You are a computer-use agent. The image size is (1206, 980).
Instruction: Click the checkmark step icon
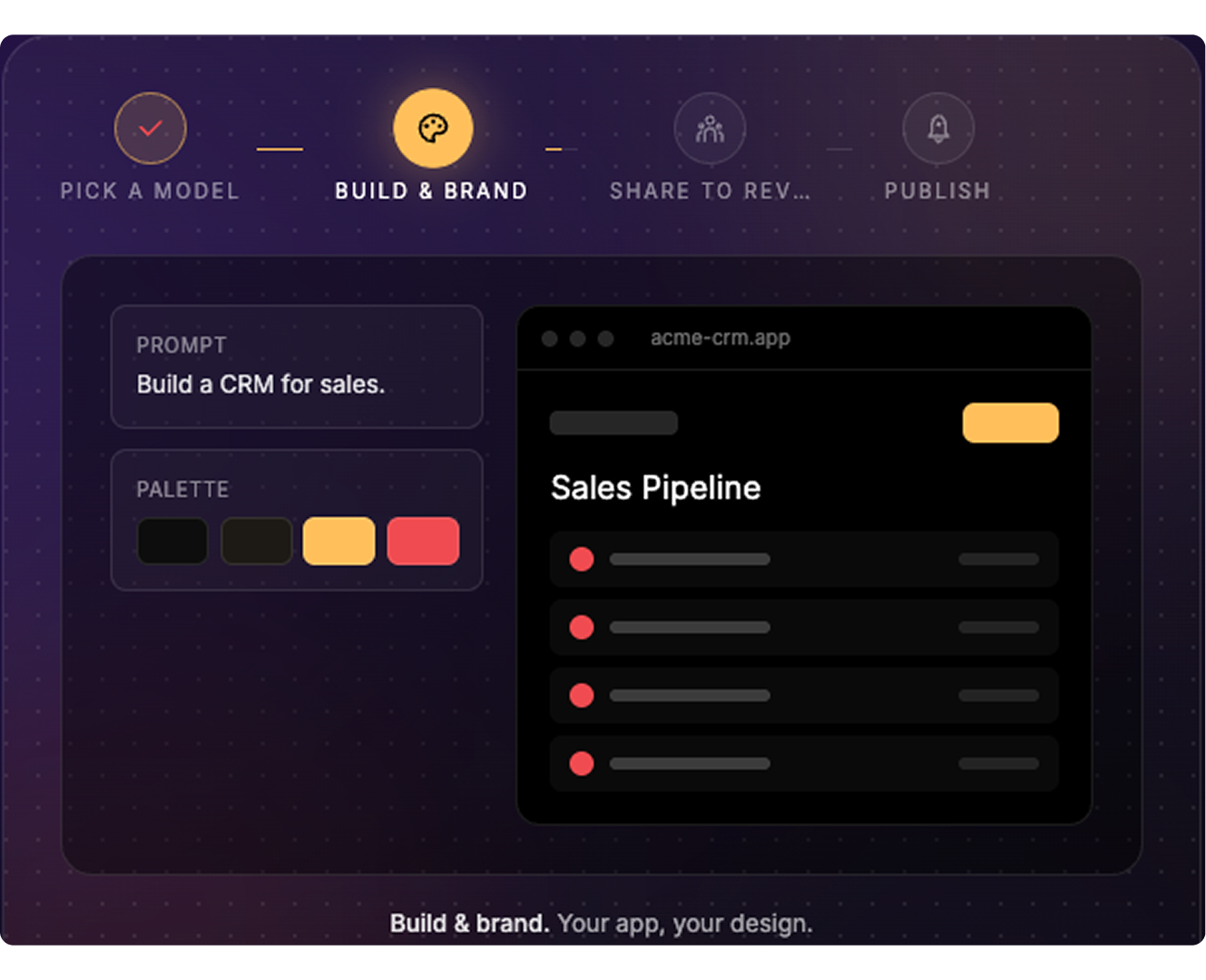pyautogui.click(x=151, y=128)
